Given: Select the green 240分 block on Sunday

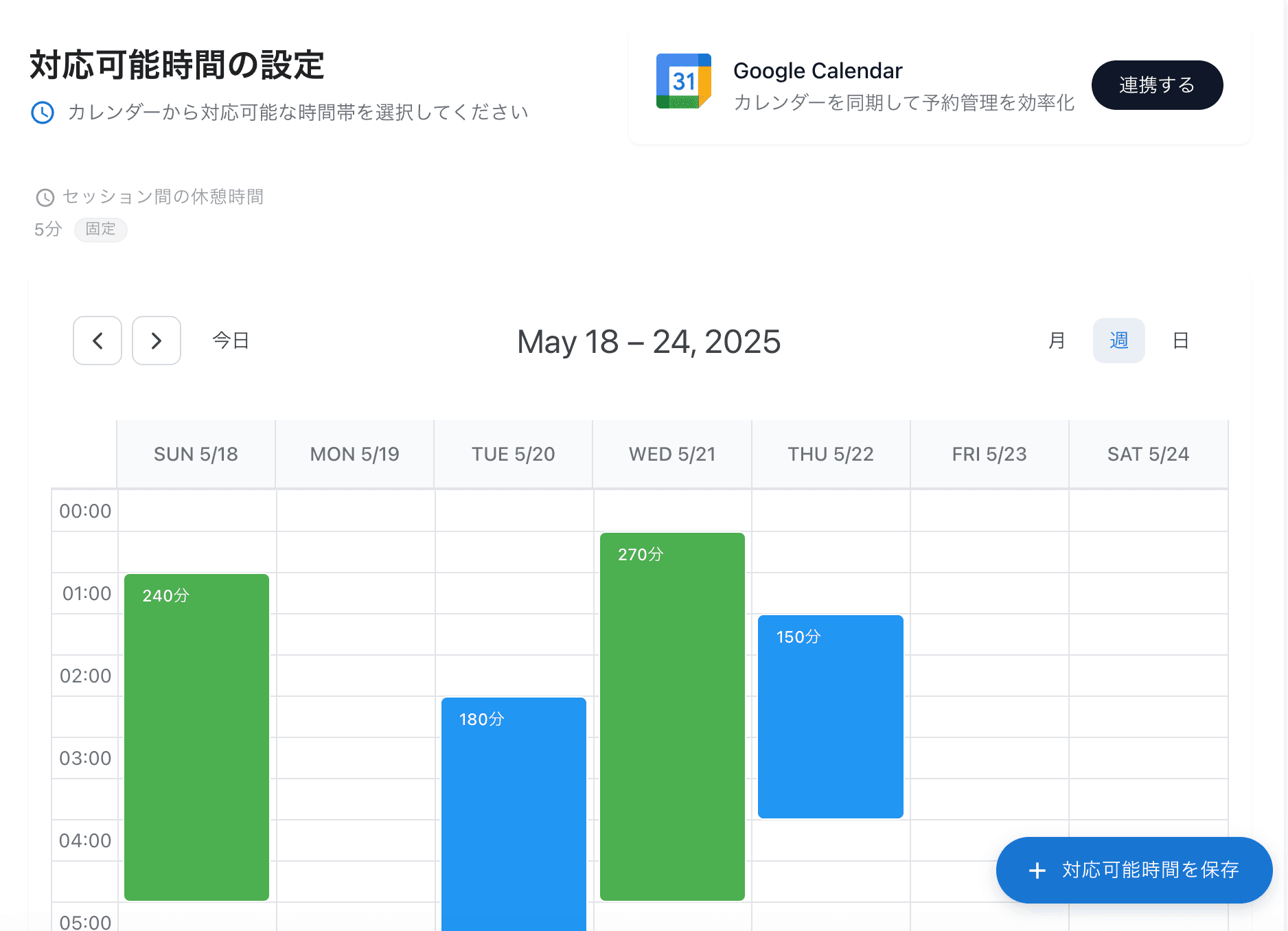Looking at the screenshot, I should (x=196, y=737).
